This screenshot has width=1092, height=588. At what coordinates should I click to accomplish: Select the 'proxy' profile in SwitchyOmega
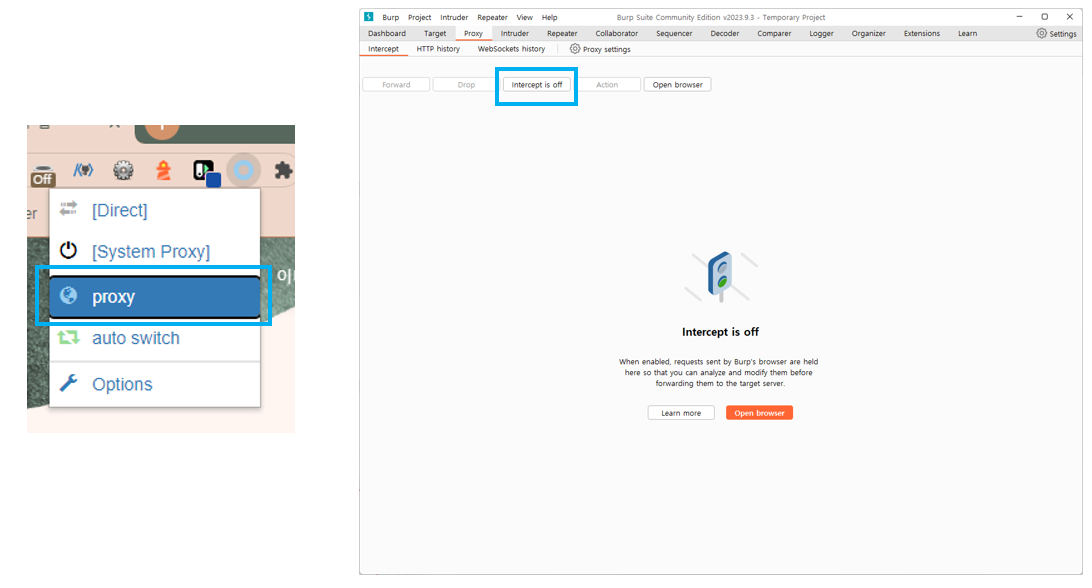pyautogui.click(x=155, y=297)
